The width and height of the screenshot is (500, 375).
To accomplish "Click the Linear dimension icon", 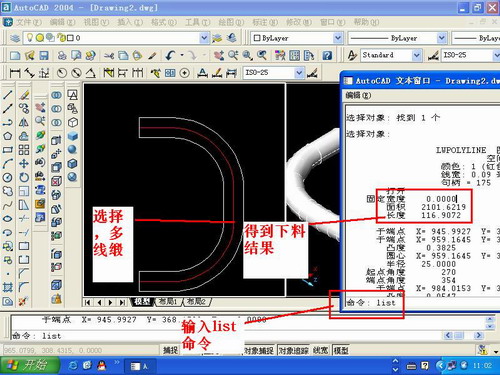I will (x=15, y=73).
